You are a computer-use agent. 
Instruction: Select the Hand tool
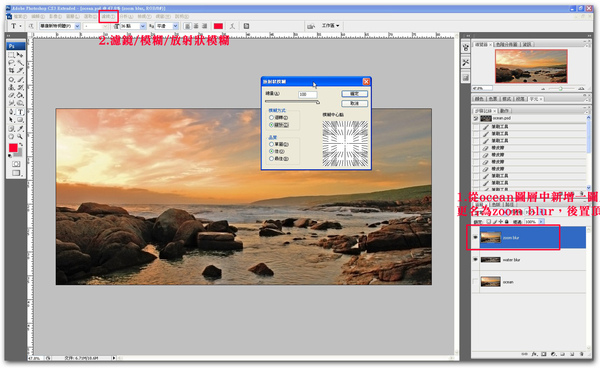click(11, 137)
